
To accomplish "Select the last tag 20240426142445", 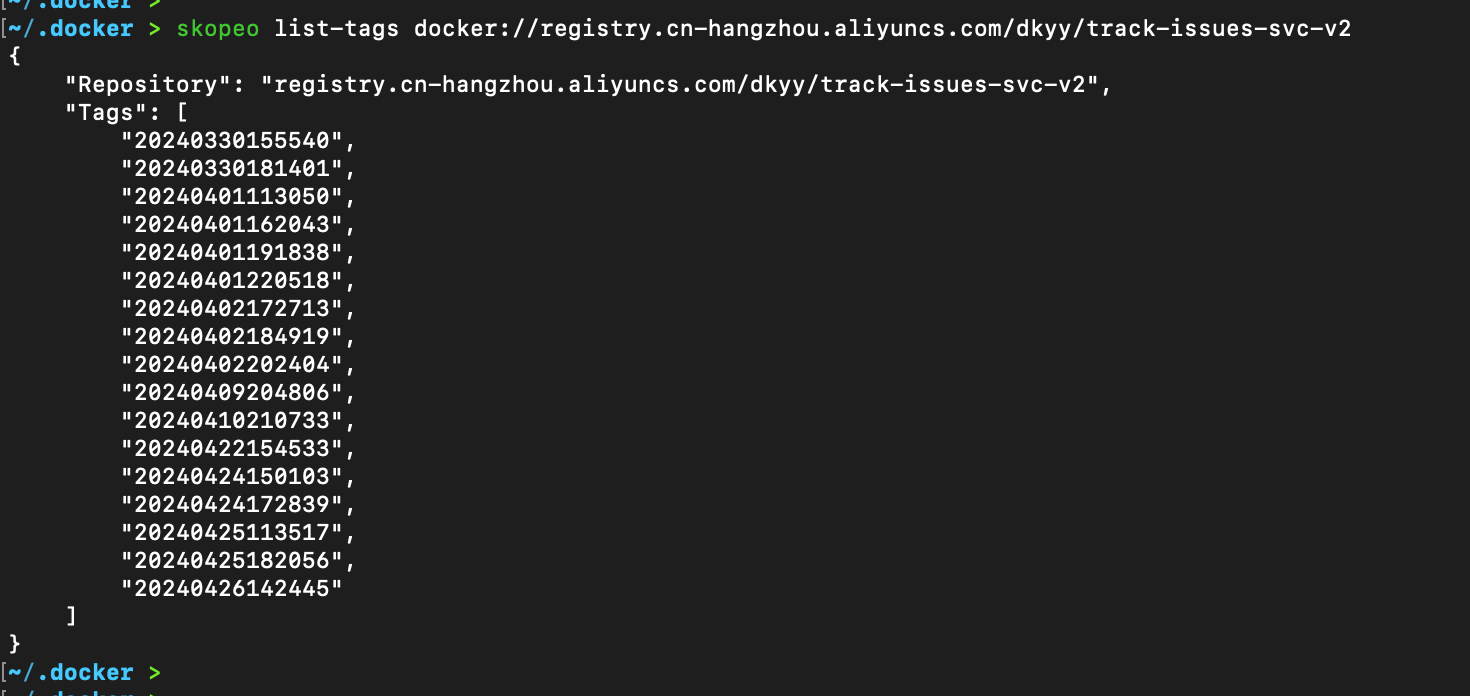I will pyautogui.click(x=232, y=588).
